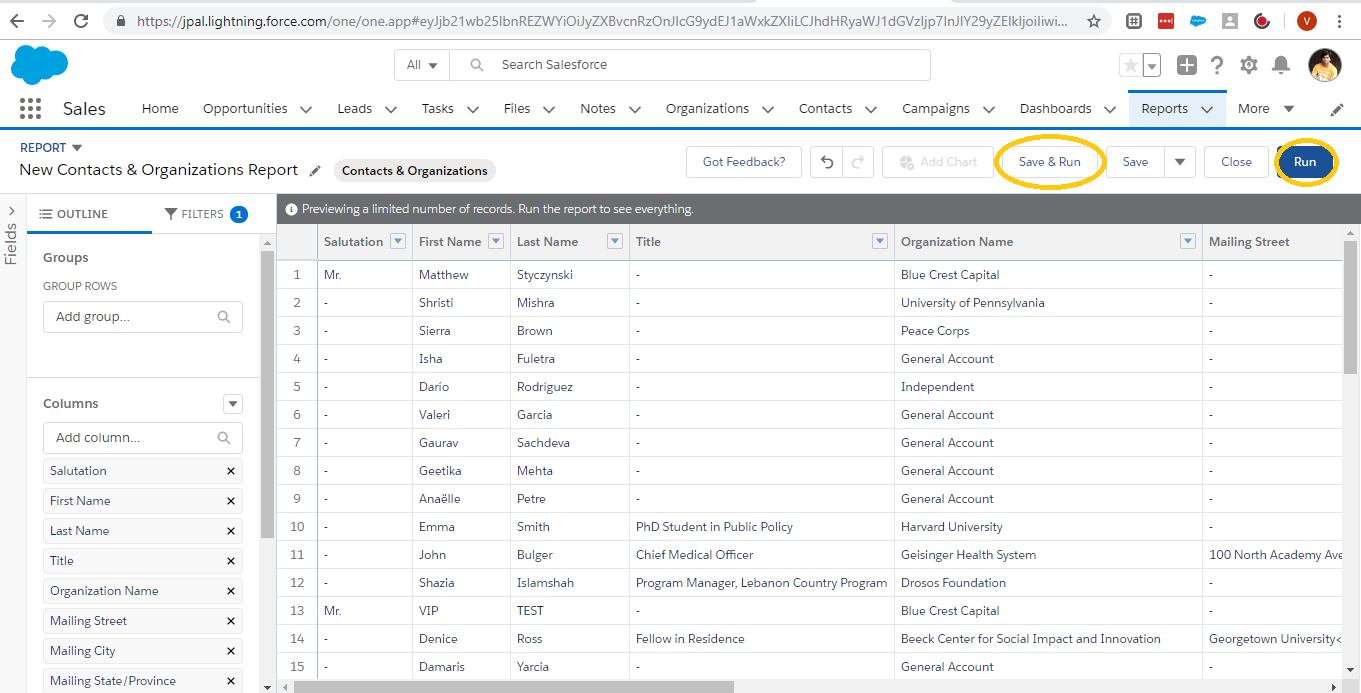
Task: Switch to the Outline tab
Action: point(73,214)
